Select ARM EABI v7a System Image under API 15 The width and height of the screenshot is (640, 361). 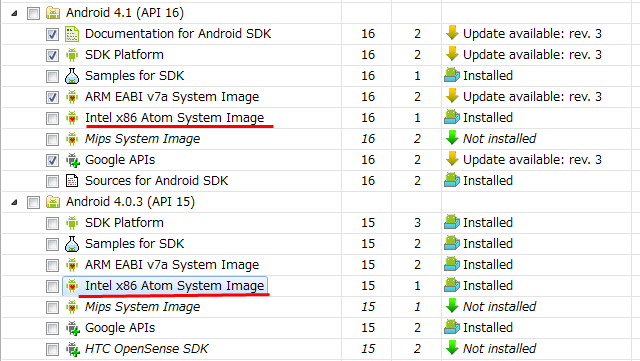click(172, 265)
